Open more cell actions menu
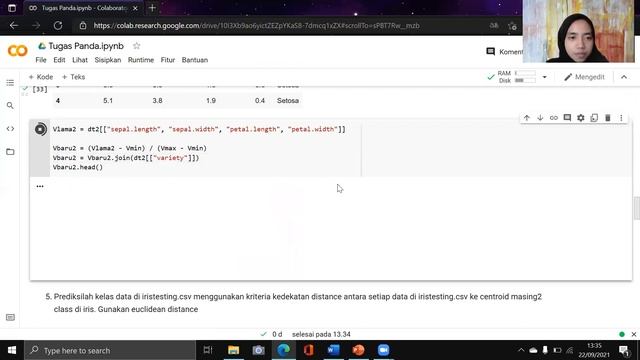The height and width of the screenshot is (360, 640). [x=621, y=118]
